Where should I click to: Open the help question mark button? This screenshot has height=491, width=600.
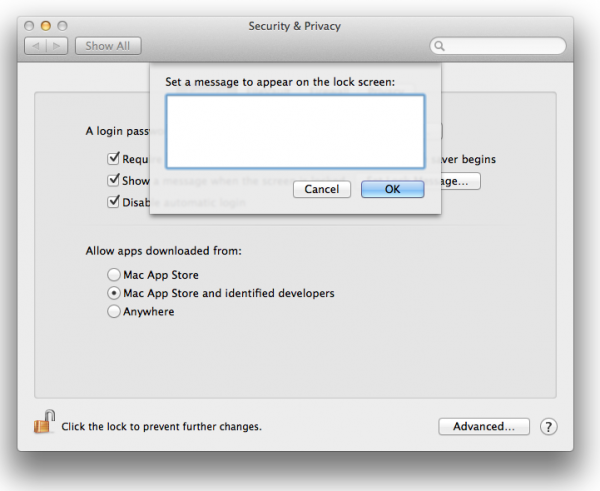(x=548, y=427)
